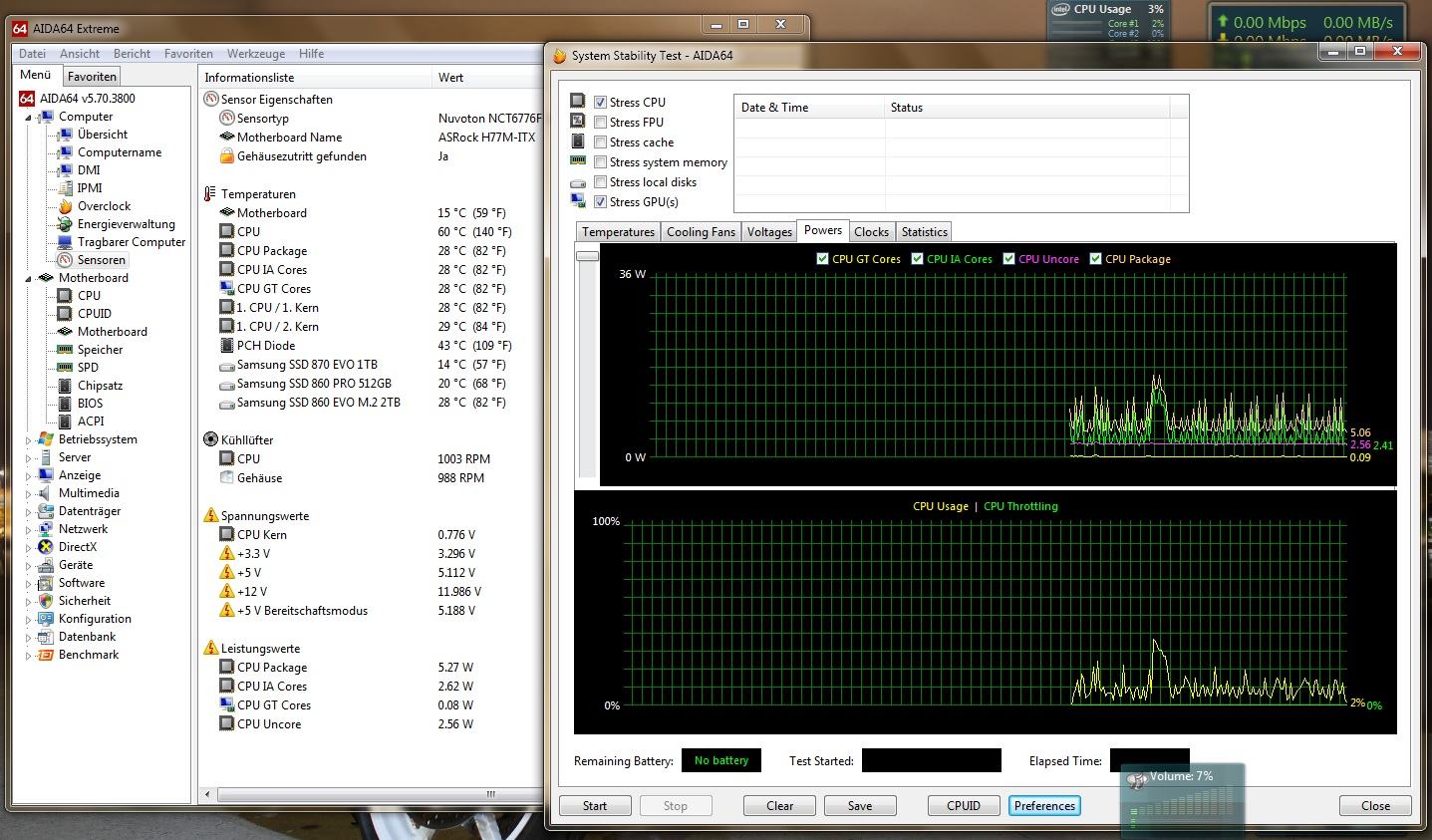Click the Kühllüfter fan icon
This screenshot has width=1432, height=840.
[x=210, y=439]
